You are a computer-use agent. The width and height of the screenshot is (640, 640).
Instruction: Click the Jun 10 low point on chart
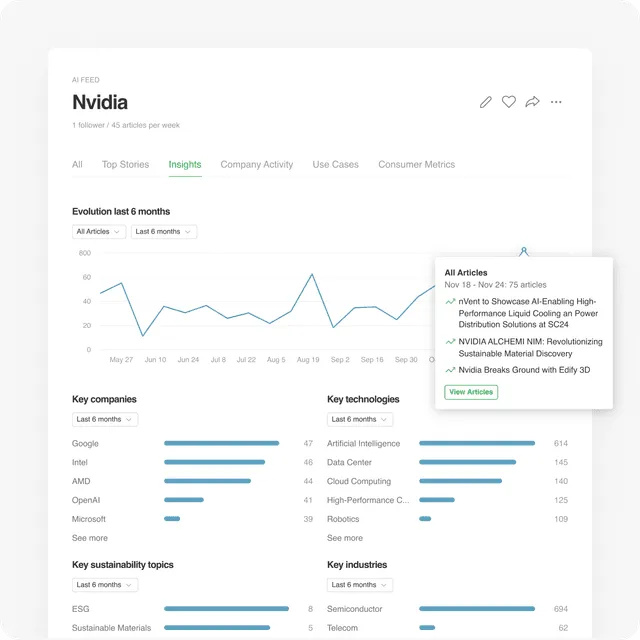pos(142,336)
